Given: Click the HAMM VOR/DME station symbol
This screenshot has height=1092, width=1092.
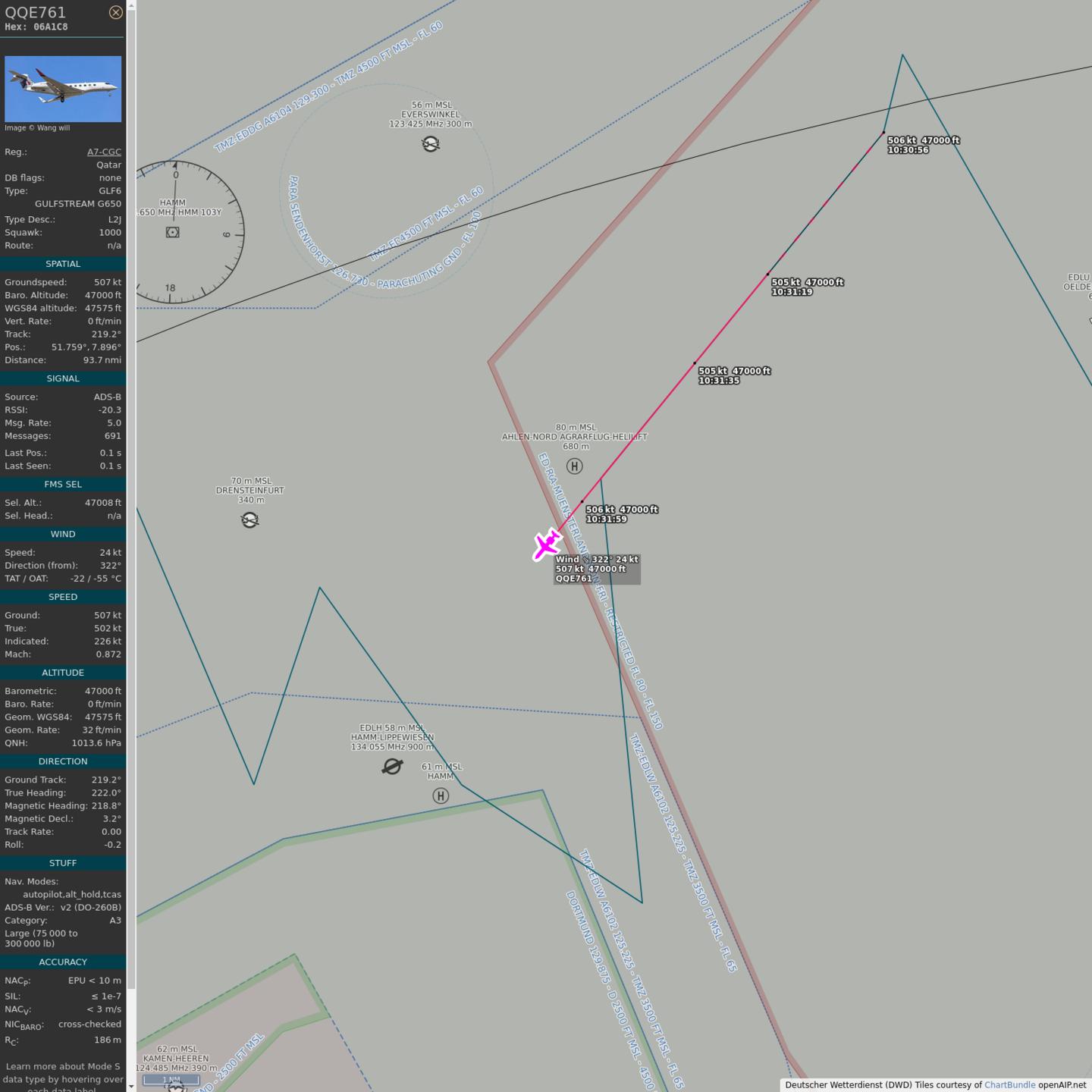Looking at the screenshot, I should tap(173, 232).
